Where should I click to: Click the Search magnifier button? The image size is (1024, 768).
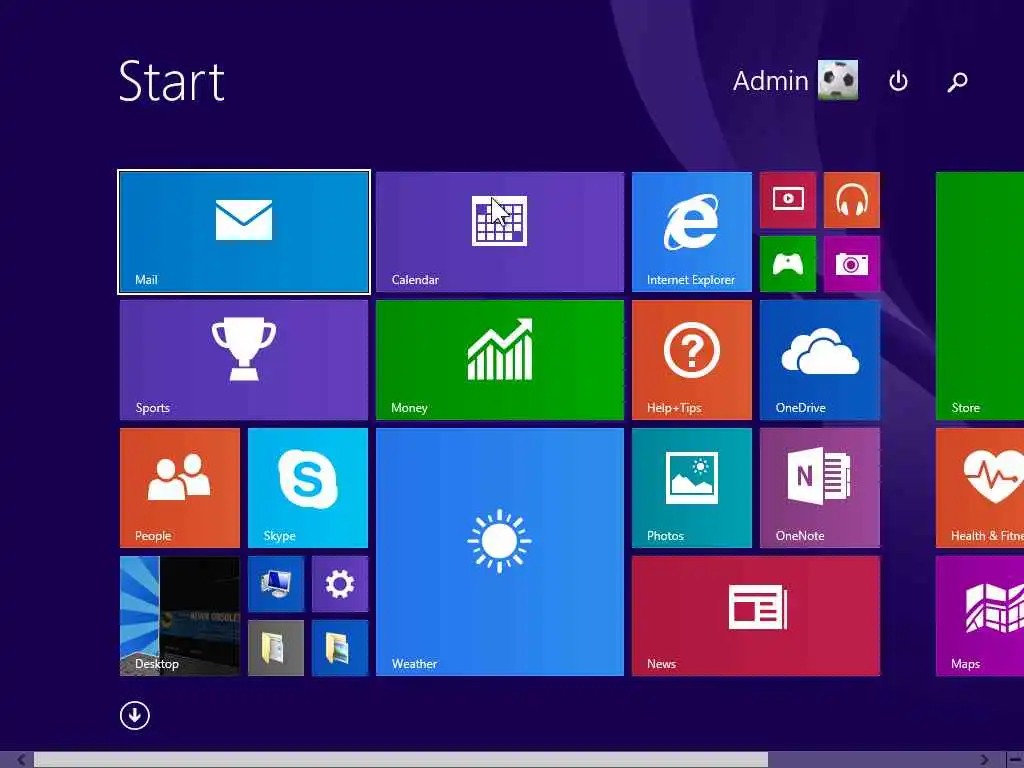tap(957, 81)
